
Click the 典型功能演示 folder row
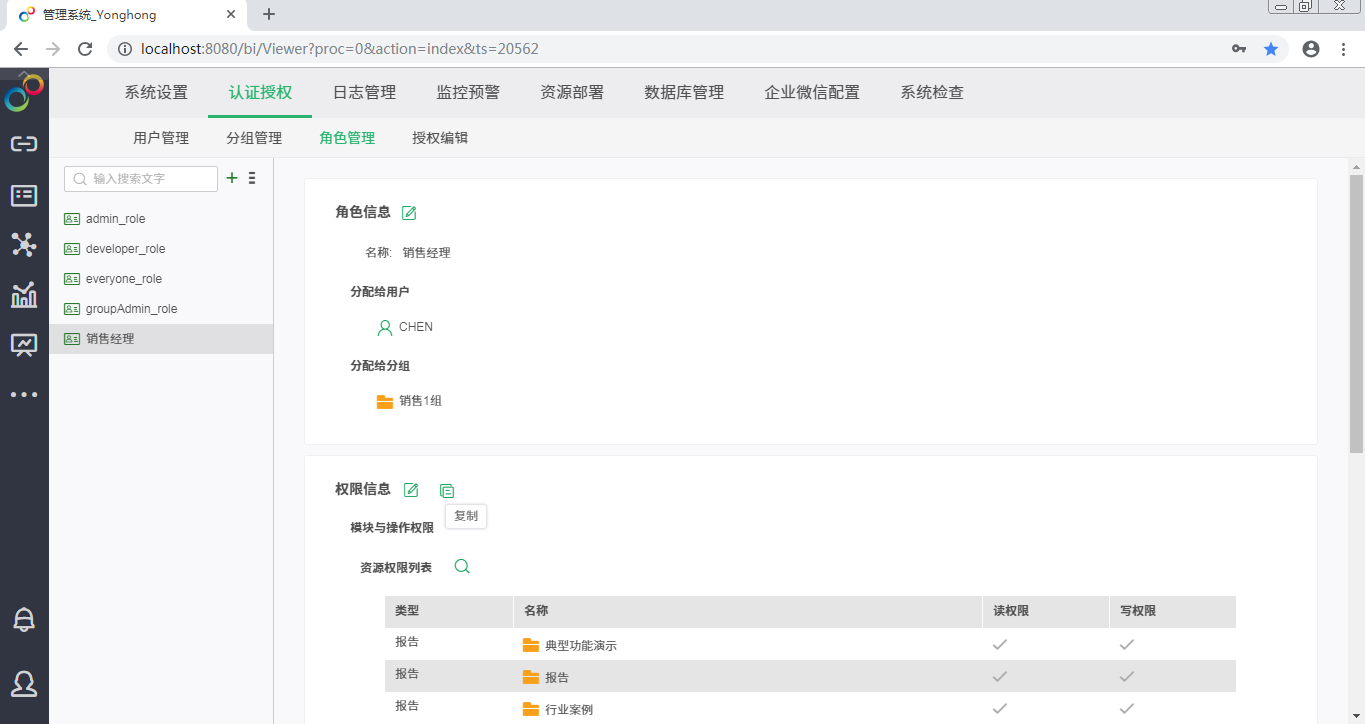click(580, 645)
